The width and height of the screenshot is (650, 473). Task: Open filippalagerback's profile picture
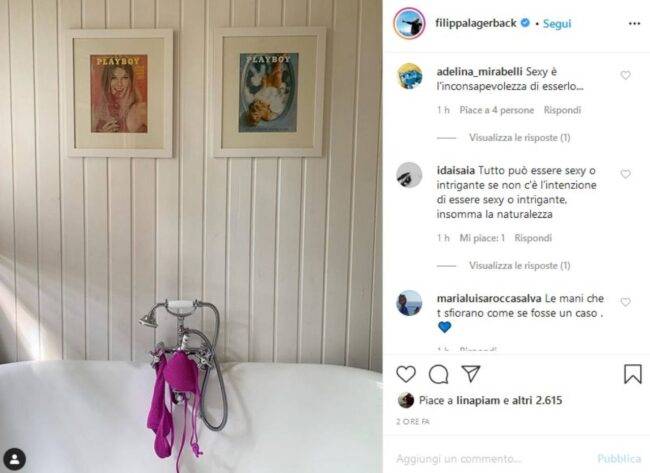(x=409, y=23)
